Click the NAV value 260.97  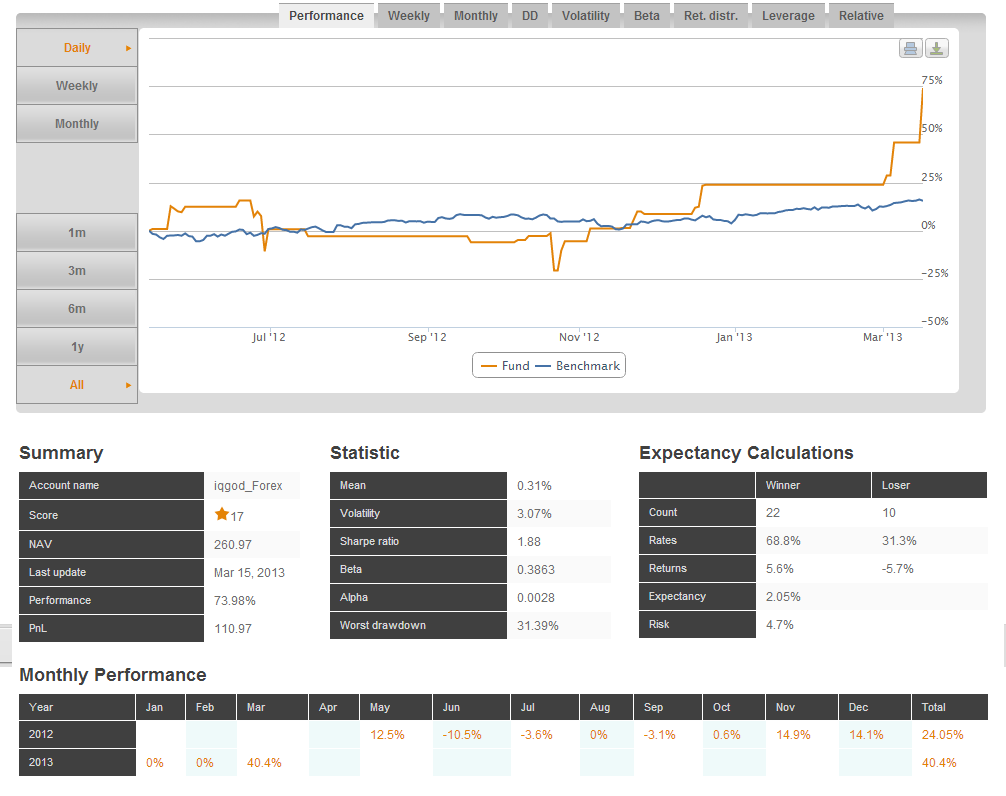(x=232, y=545)
